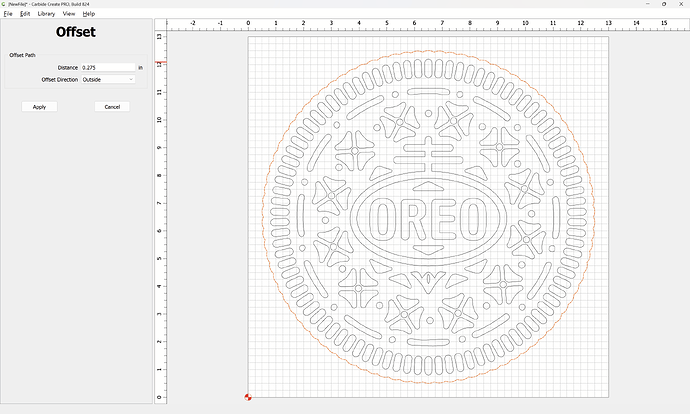Click the red origin marker at canvas bottom-left
690x414 pixels.
coord(248,398)
